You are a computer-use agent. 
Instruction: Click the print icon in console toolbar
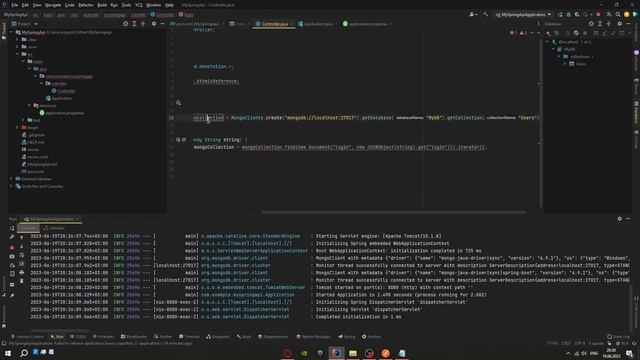22,272
